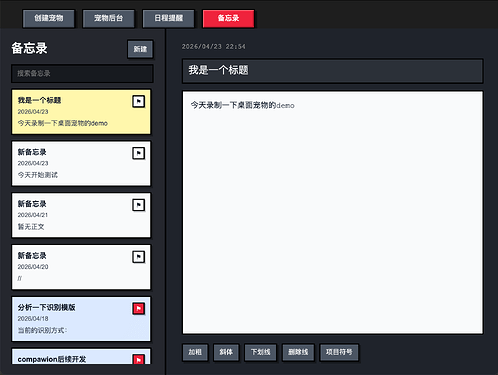The height and width of the screenshot is (375, 498).
Task: Unflag the 分析一下识别模版 note
Action: click(x=139, y=308)
